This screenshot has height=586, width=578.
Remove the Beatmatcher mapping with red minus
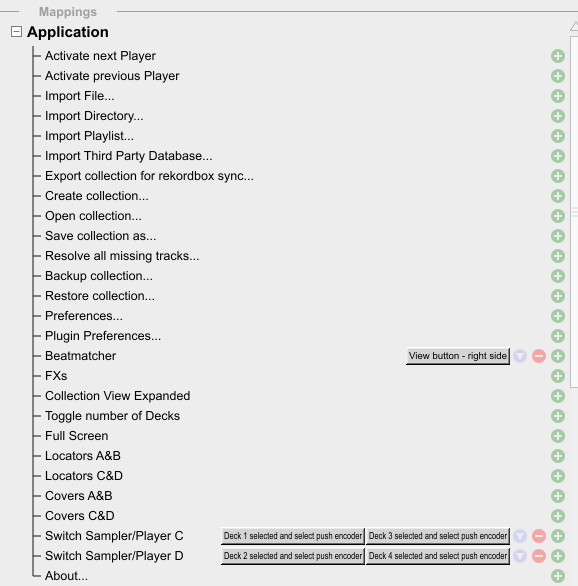coord(539,356)
